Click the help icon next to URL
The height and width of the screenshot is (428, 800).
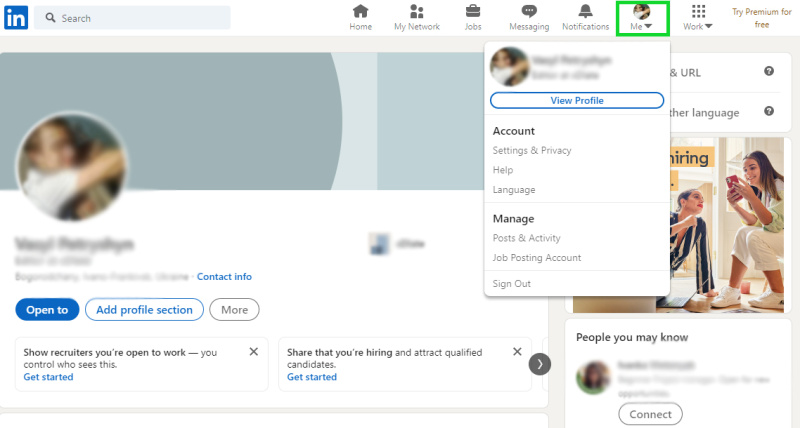click(x=769, y=71)
